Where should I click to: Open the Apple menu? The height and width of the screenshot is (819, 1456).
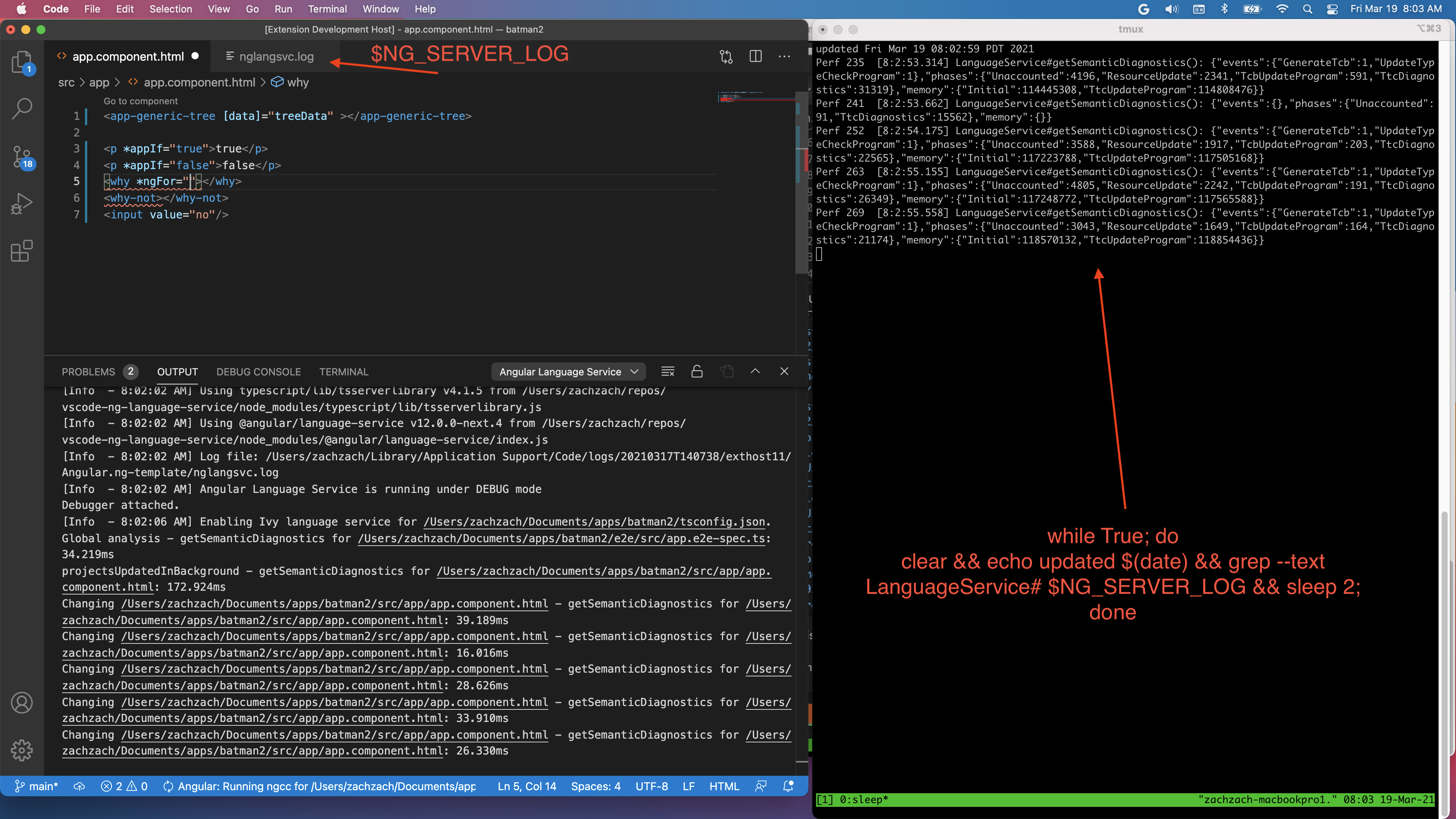point(22,9)
